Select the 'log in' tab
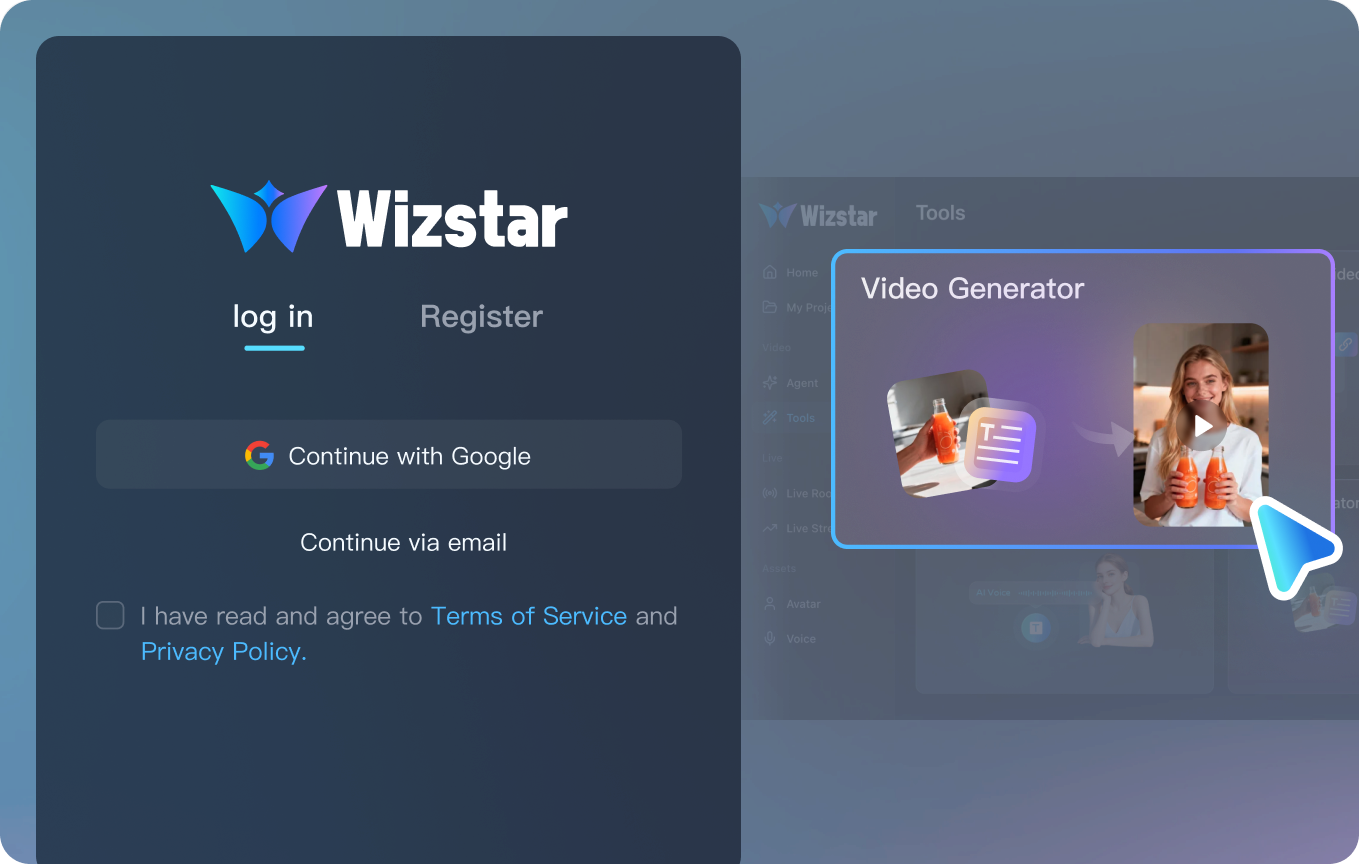This screenshot has width=1359, height=864. (x=273, y=317)
